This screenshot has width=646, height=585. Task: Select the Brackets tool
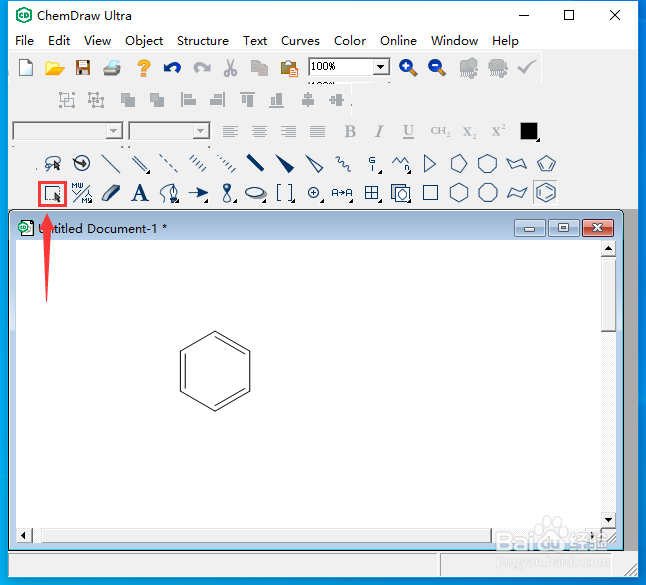click(285, 193)
